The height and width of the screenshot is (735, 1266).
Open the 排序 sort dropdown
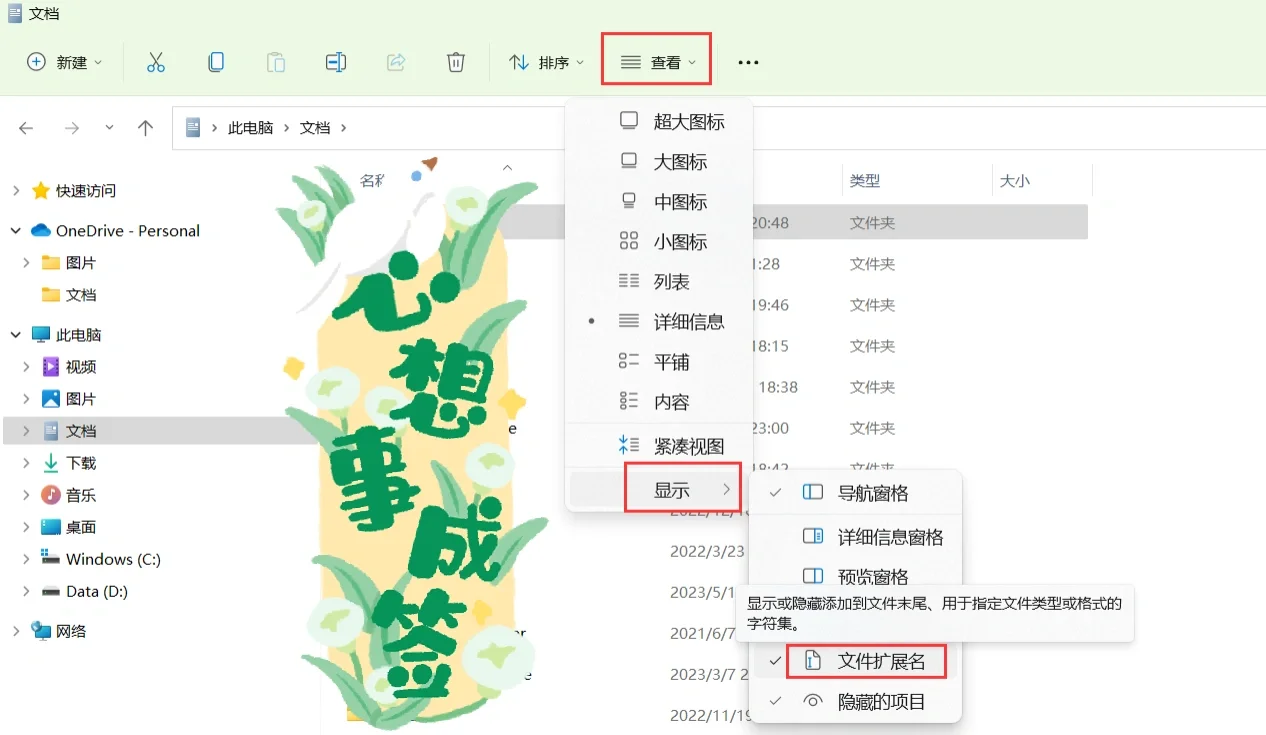546,61
